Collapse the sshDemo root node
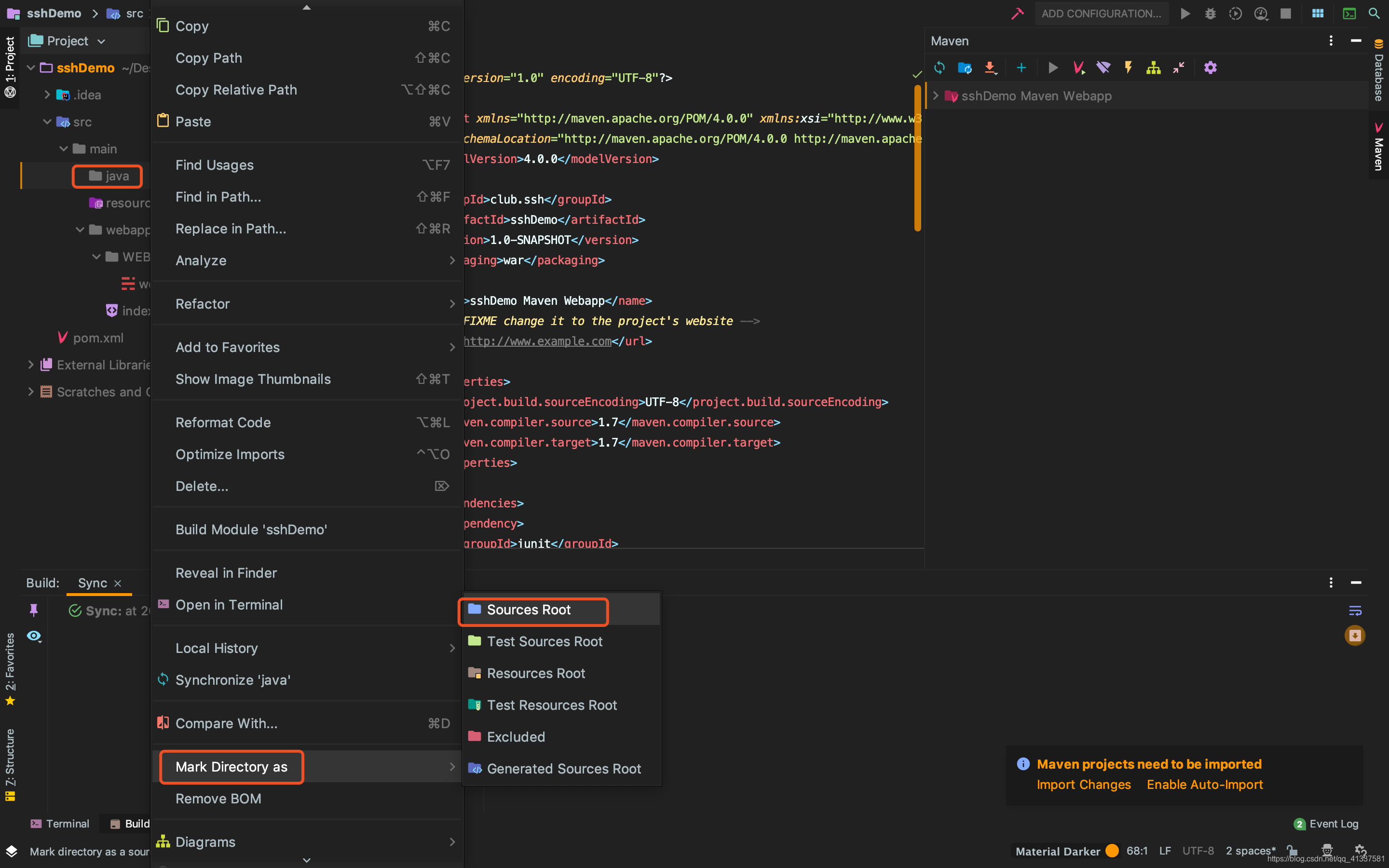 (31, 68)
